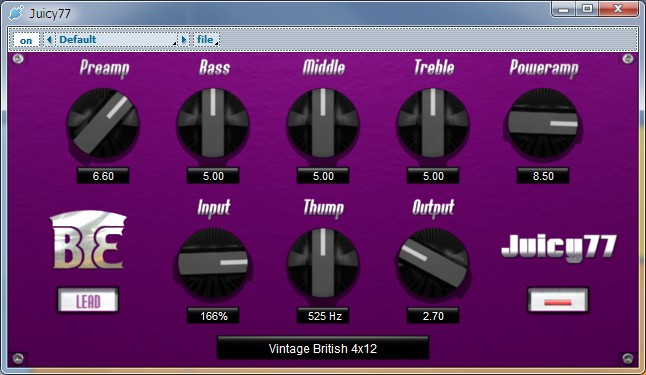Viewport: 646px width, 375px height.
Task: Open the file menu
Action: tap(206, 40)
